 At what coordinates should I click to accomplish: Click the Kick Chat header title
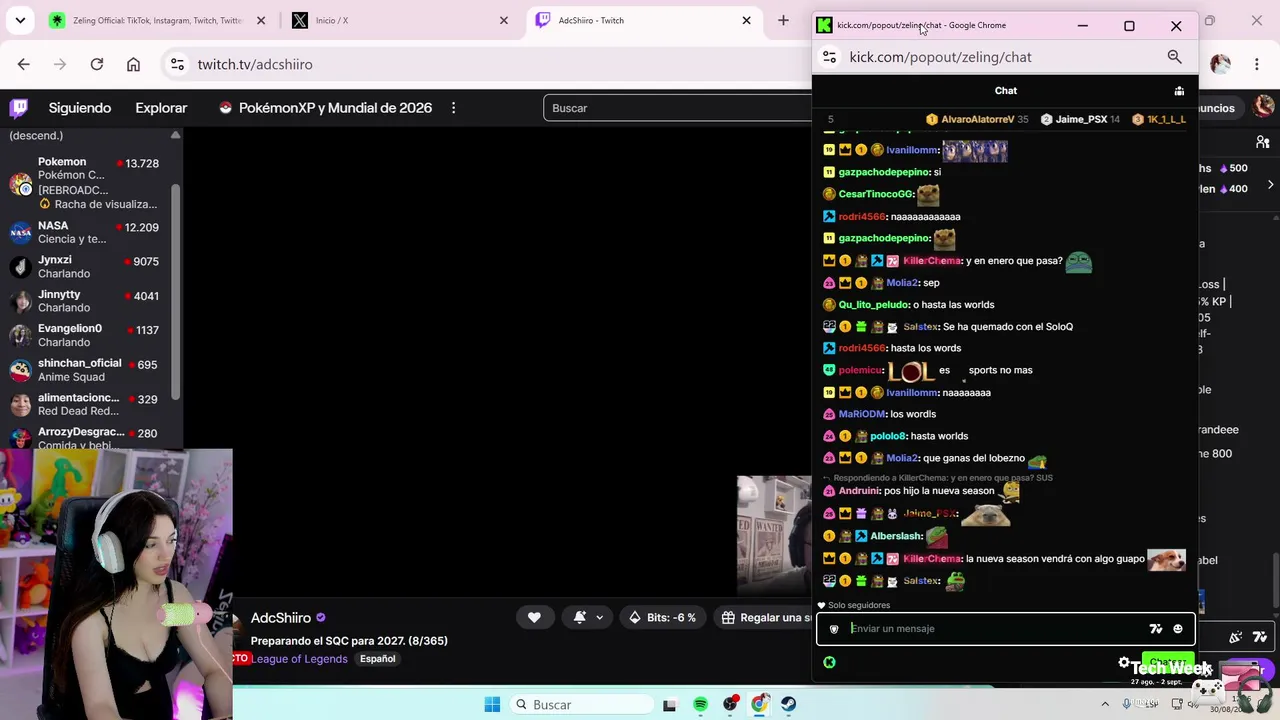click(1006, 91)
